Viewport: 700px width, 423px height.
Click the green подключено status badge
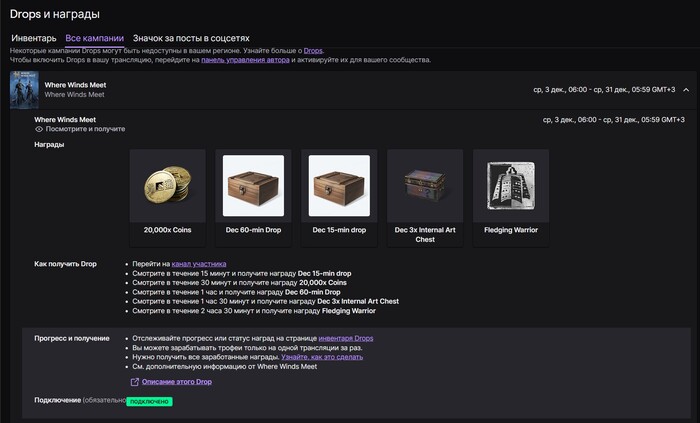(150, 402)
